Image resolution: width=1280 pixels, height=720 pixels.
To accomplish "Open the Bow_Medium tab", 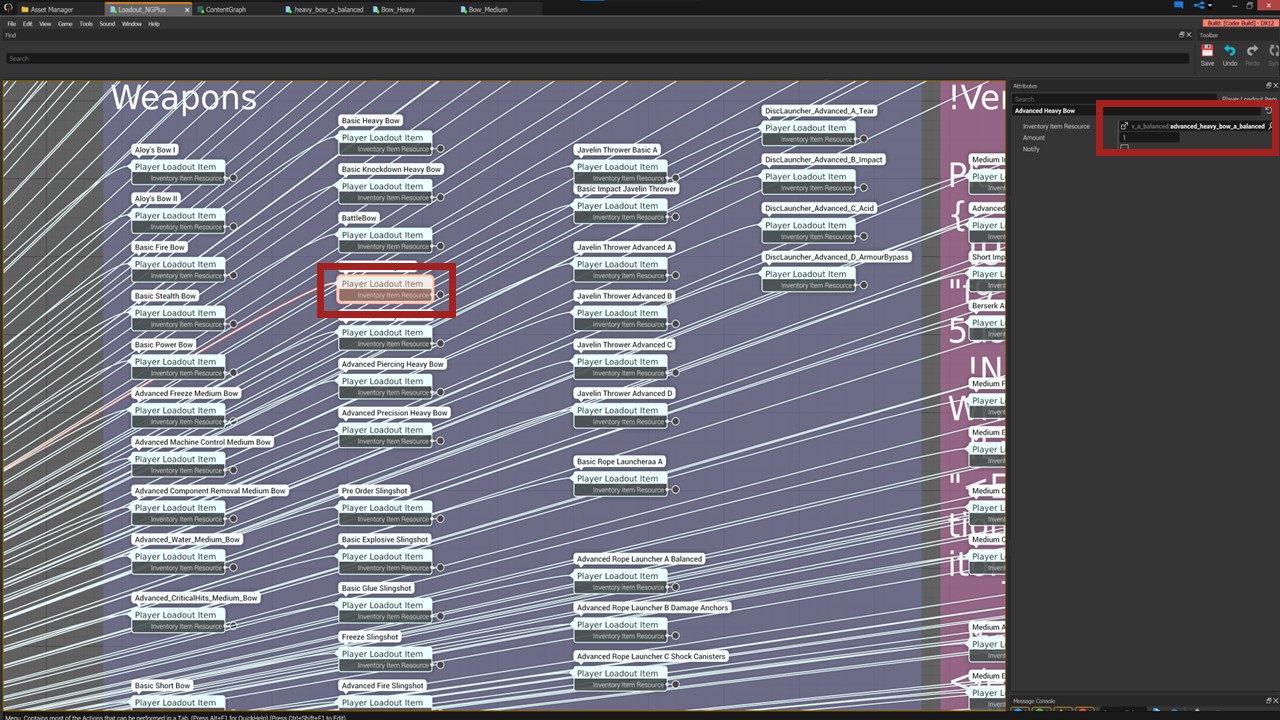I will click(488, 9).
